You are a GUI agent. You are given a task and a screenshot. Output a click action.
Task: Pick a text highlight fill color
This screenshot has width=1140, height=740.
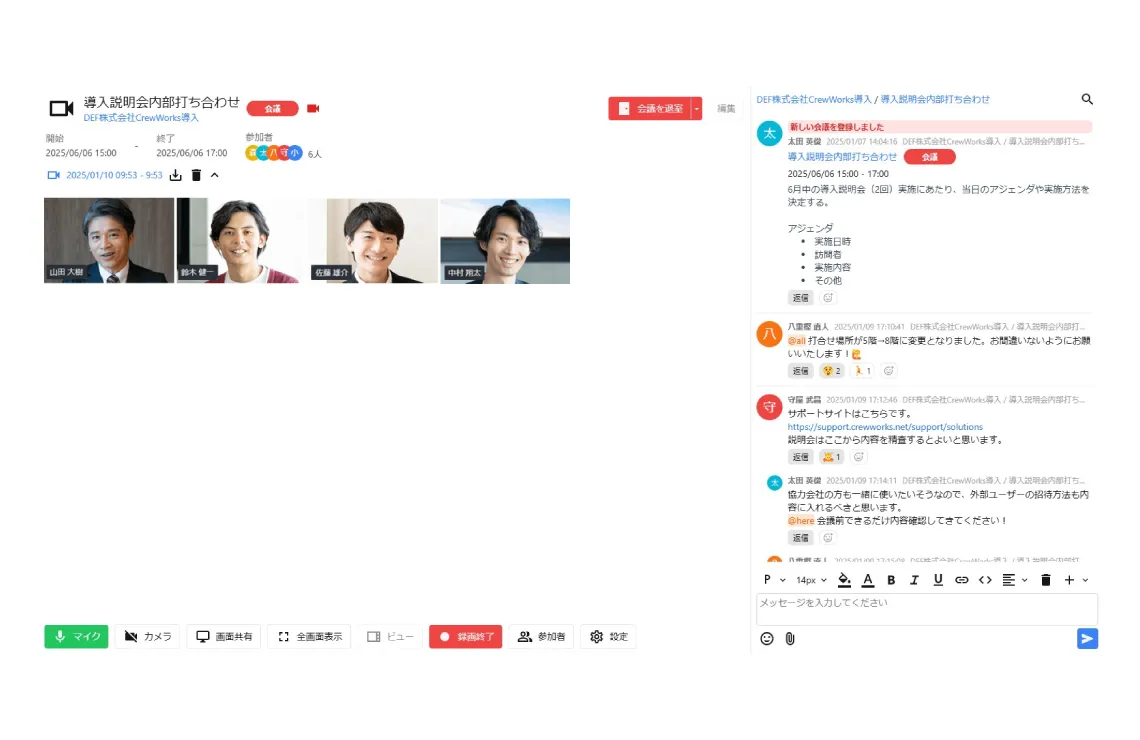[844, 580]
